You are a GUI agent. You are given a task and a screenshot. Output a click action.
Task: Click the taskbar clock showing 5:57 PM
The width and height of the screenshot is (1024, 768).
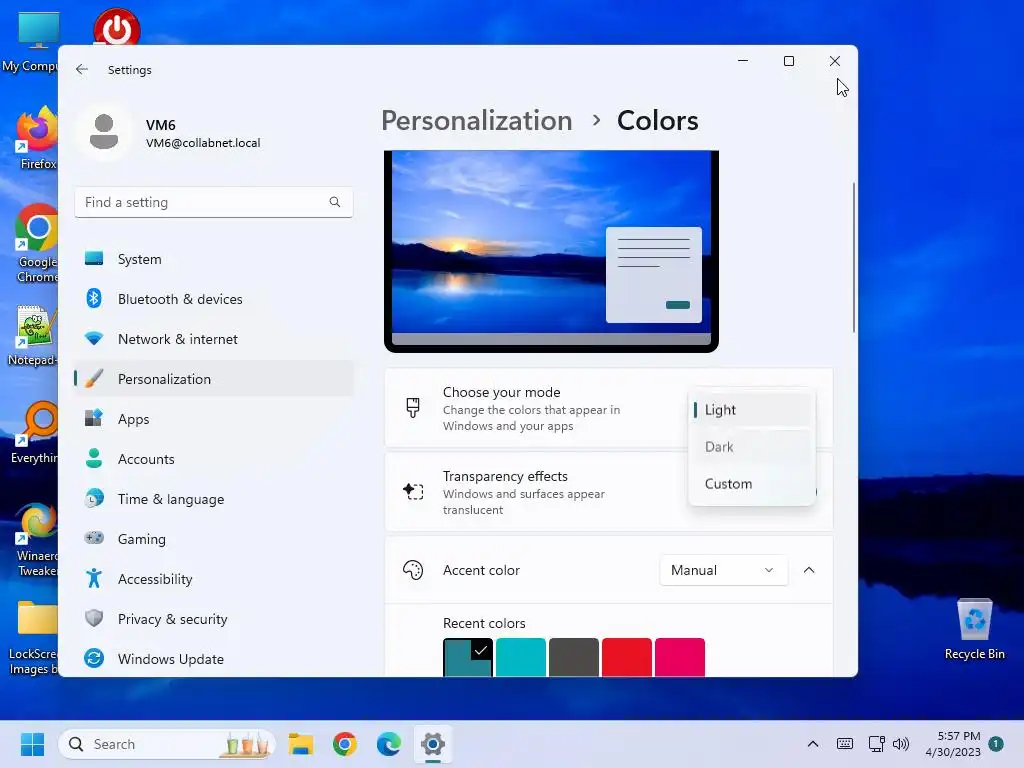point(953,744)
